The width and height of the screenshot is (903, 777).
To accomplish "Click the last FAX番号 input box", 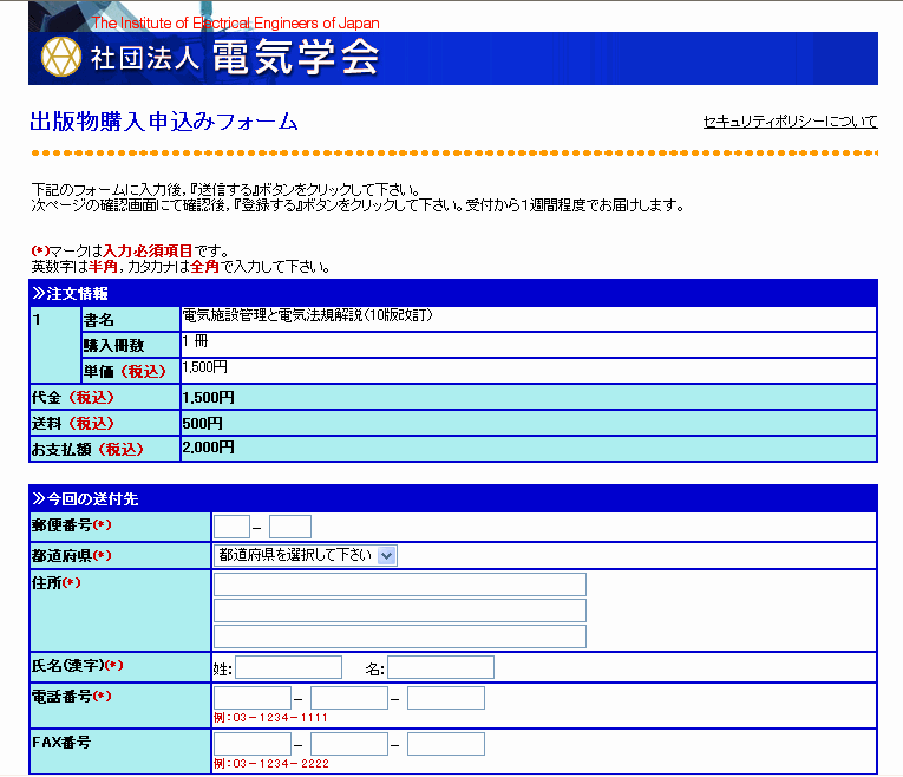I will [446, 744].
